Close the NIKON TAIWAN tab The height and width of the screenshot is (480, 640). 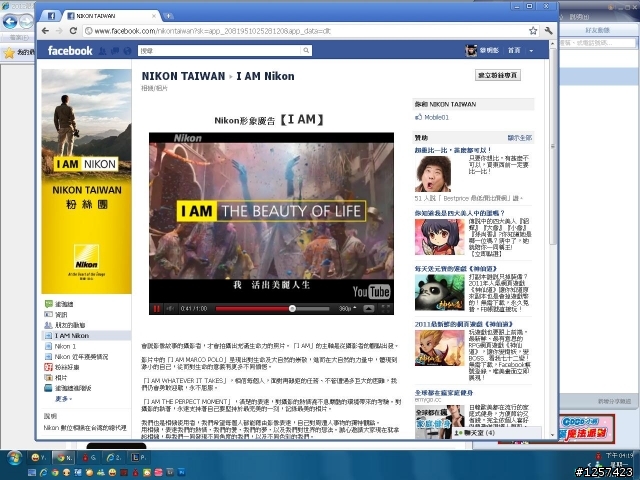(x=154, y=16)
